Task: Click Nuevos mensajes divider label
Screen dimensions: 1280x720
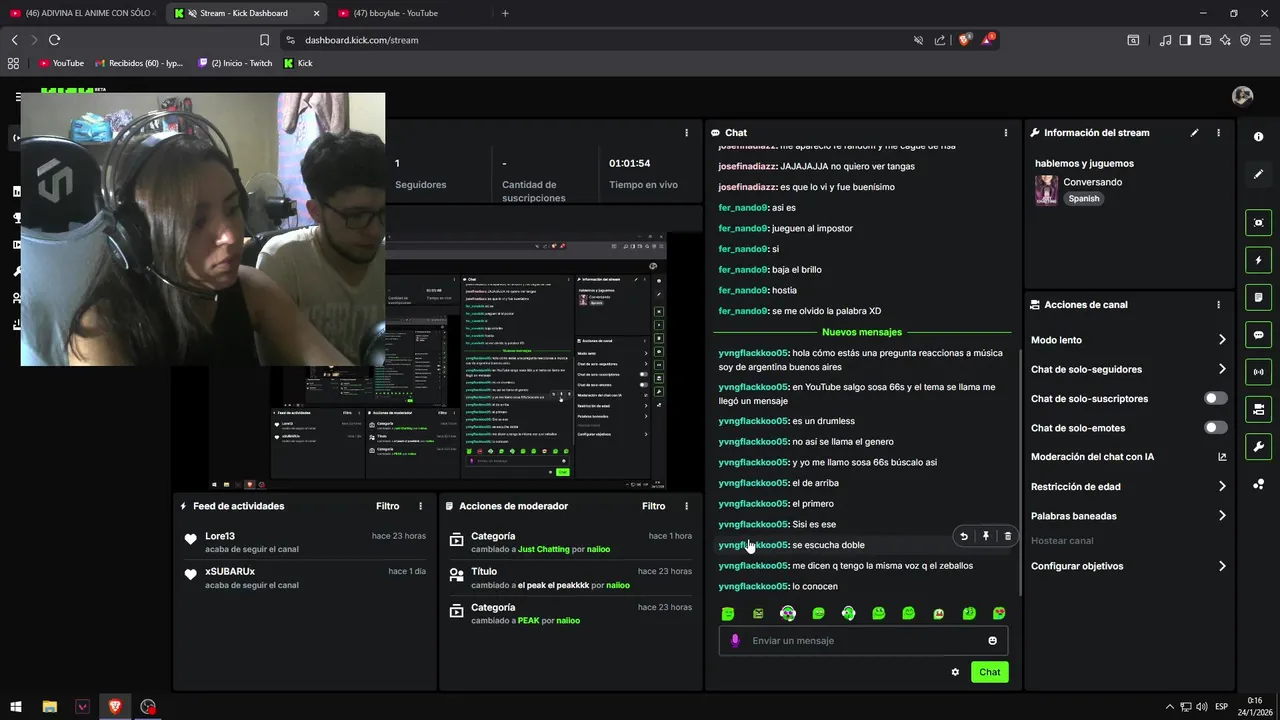Action: tap(861, 332)
